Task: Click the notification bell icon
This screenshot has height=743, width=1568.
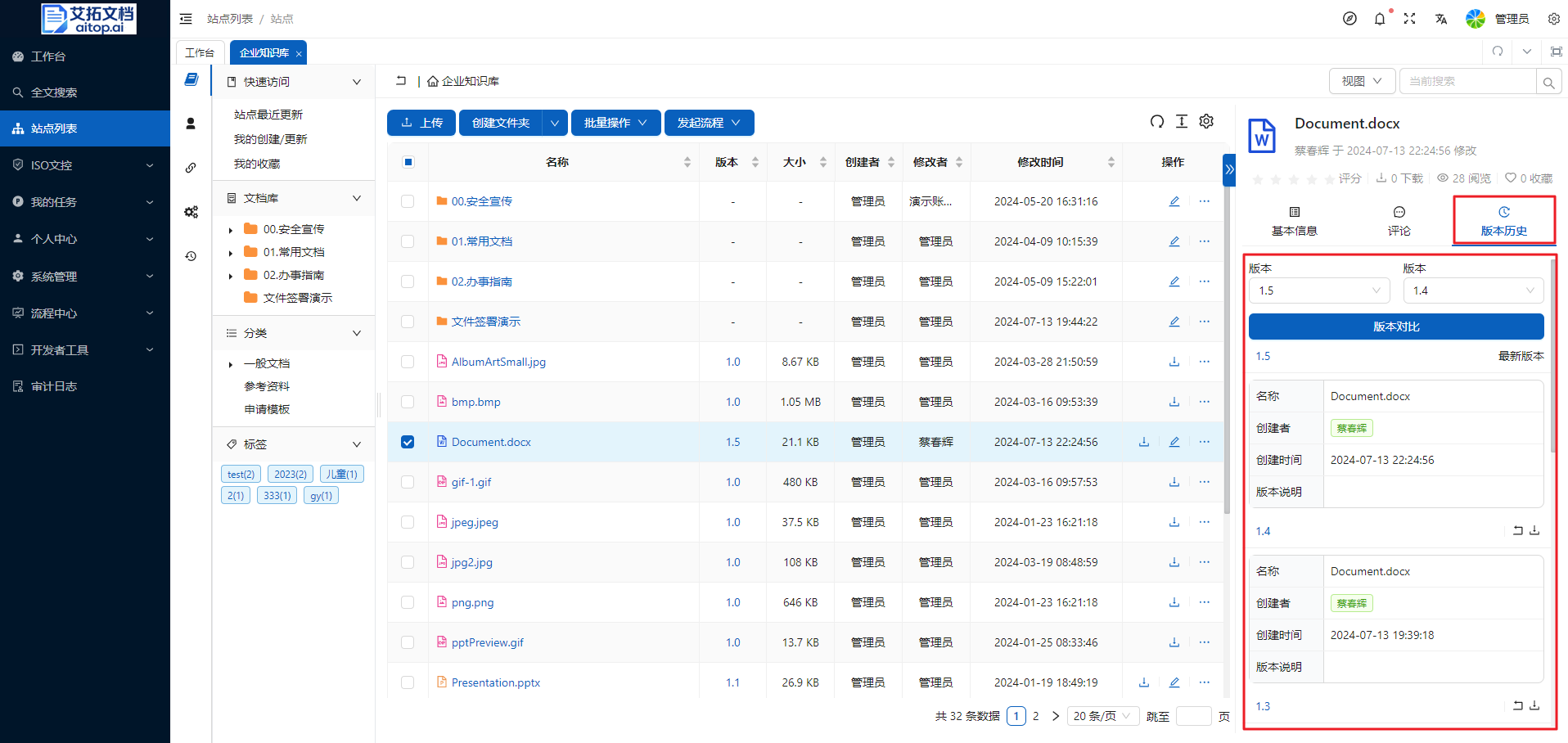Action: point(1380,19)
